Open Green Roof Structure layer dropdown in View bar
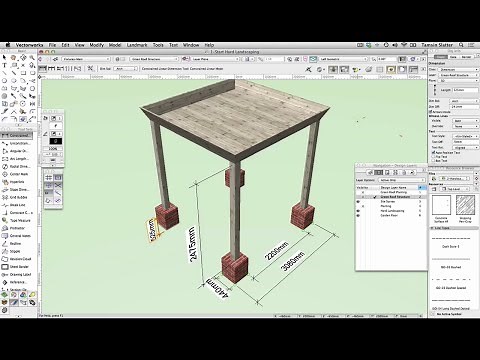480x360 pixels. [x=154, y=59]
